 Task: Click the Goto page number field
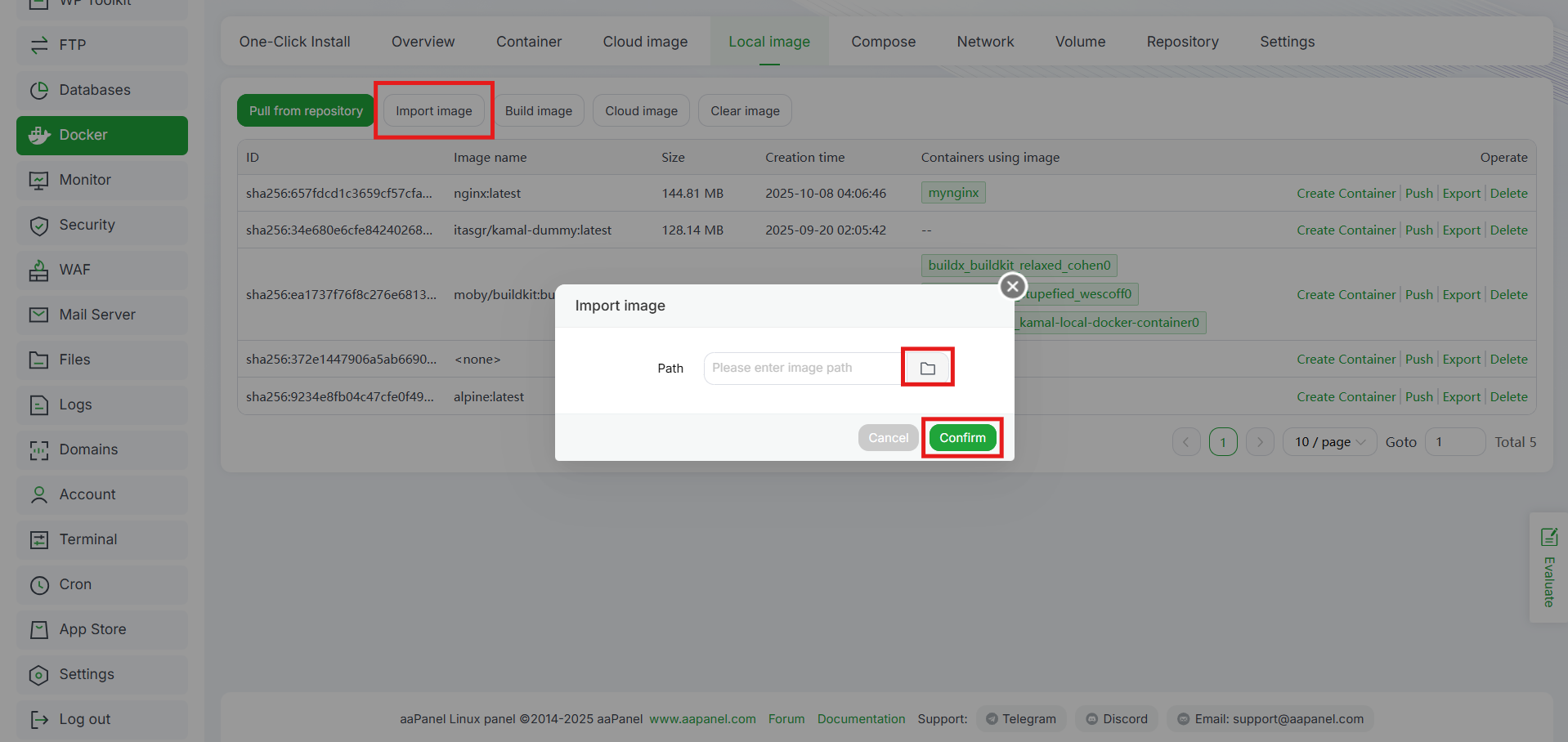click(1455, 442)
